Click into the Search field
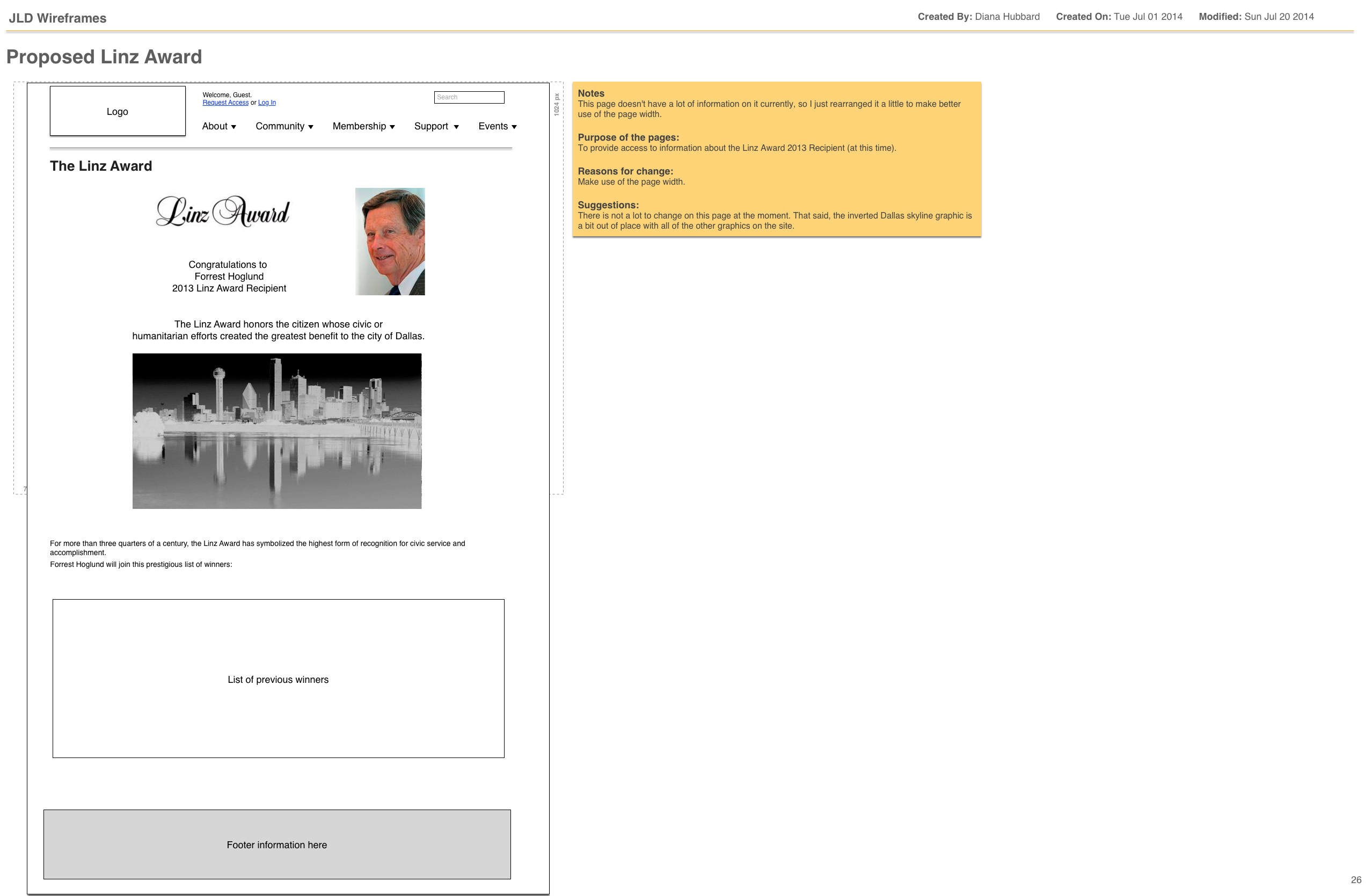Image resolution: width=1372 pixels, height=896 pixels. tap(469, 98)
